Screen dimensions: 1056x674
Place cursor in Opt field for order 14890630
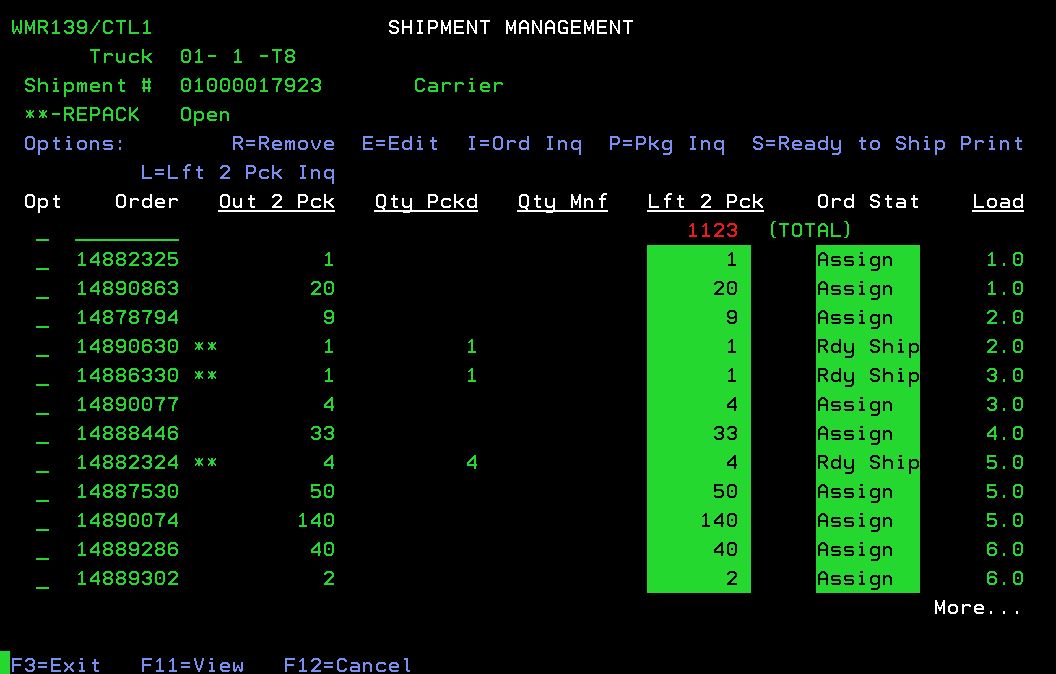[42, 348]
